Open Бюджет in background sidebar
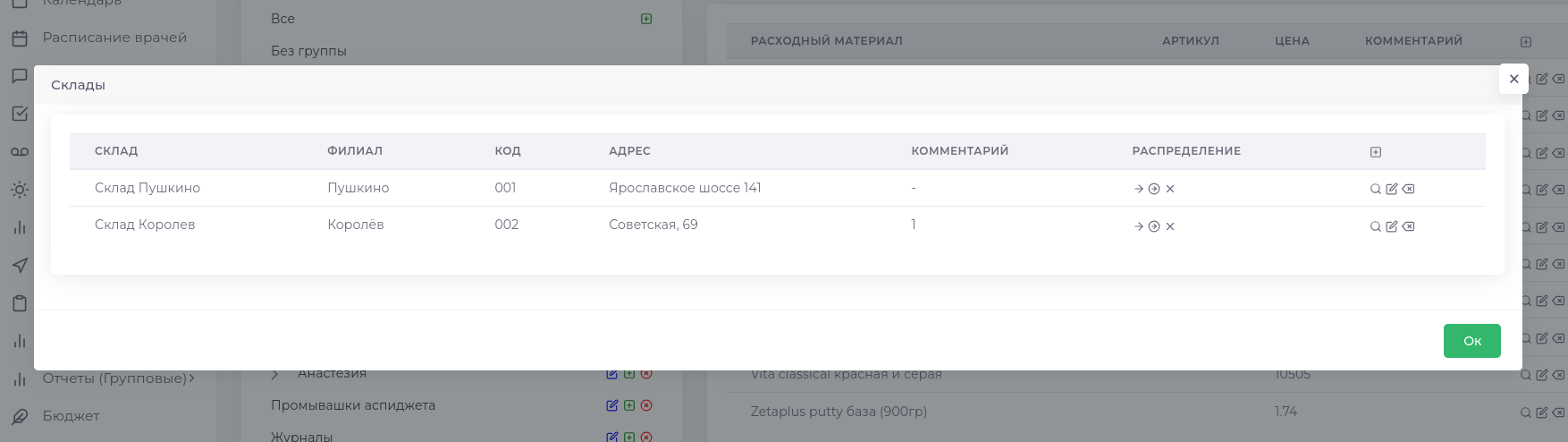The height and width of the screenshot is (442, 1568). (72, 416)
